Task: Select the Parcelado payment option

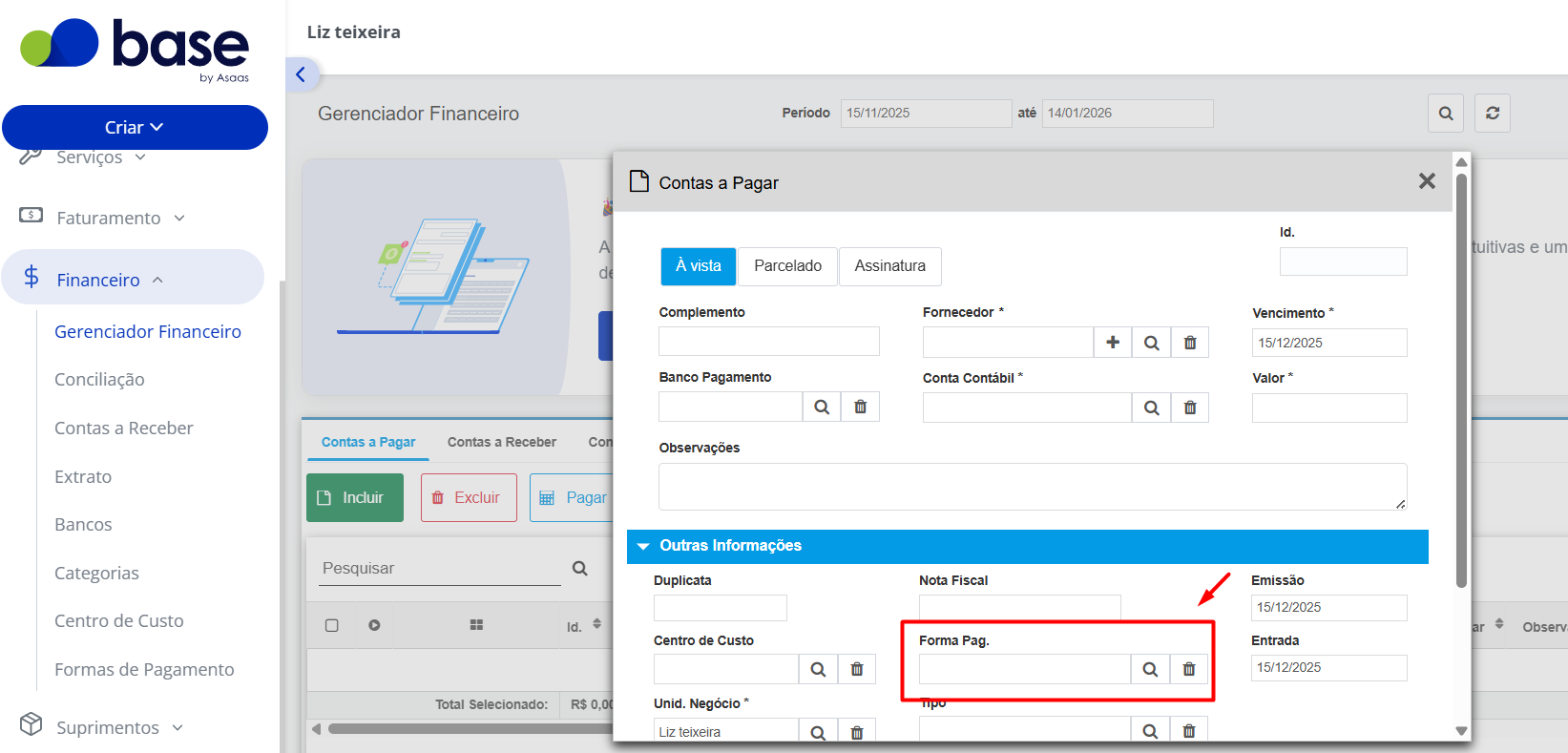Action: click(787, 266)
